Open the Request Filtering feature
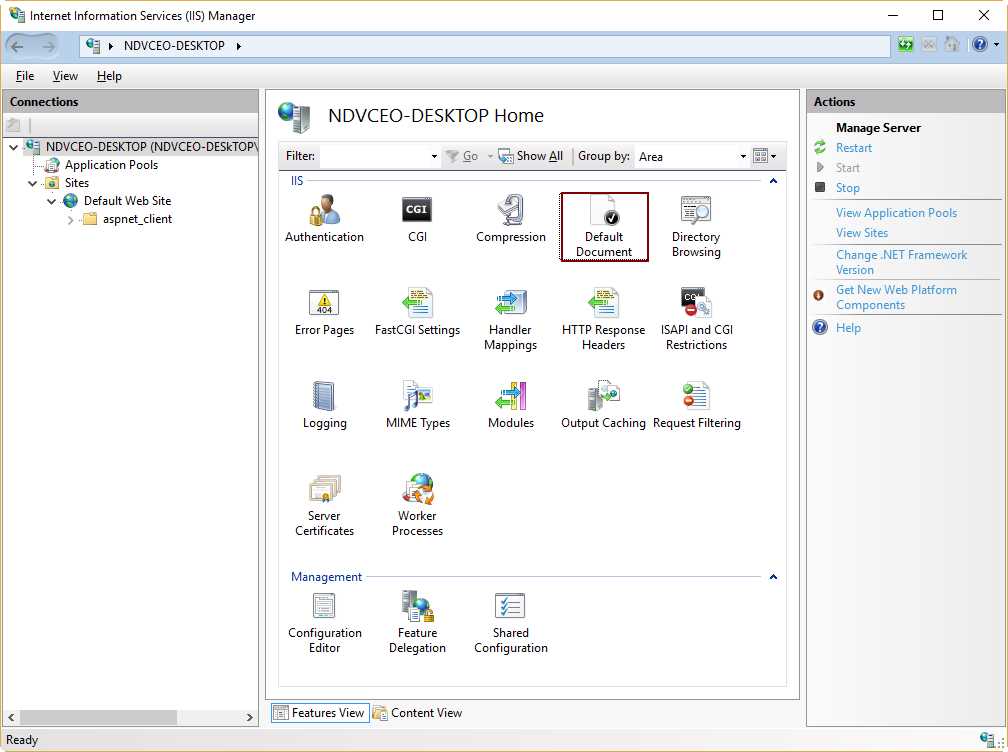Screen dimensions: 1008x752 pyautogui.click(x=697, y=400)
